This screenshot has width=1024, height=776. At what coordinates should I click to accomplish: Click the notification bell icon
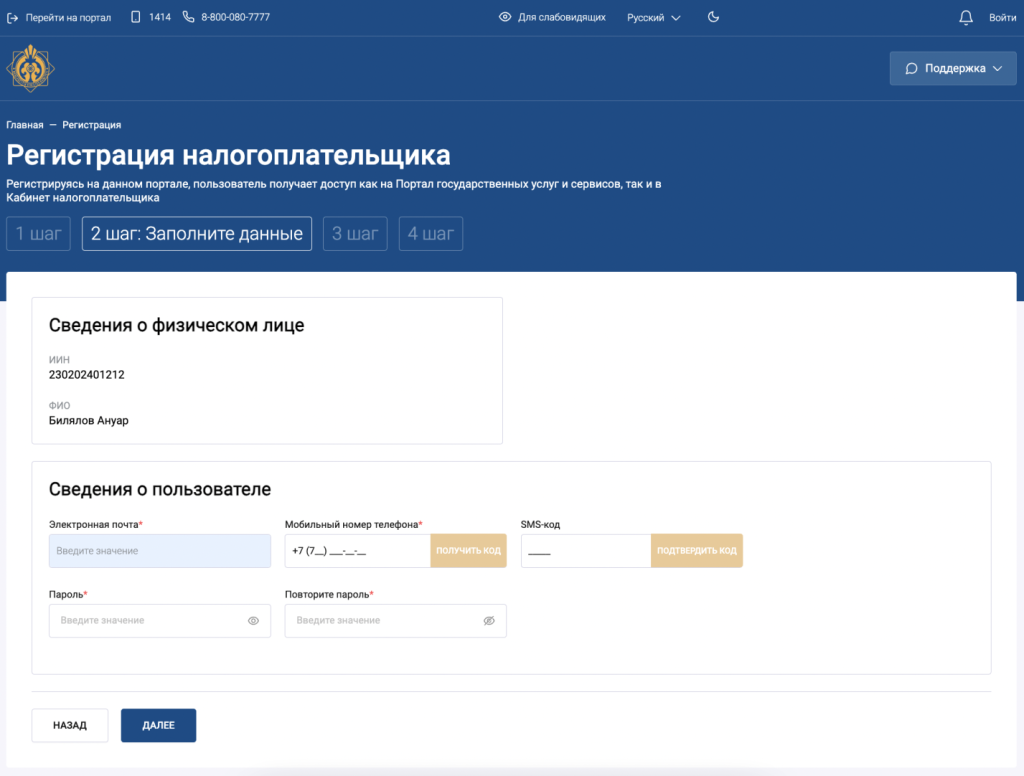tap(965, 17)
